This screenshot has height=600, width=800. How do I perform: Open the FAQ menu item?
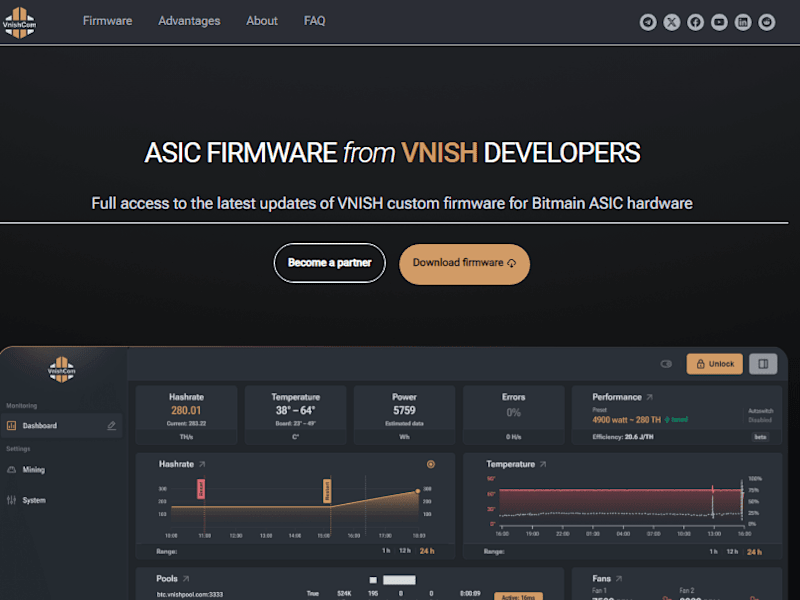click(x=314, y=21)
